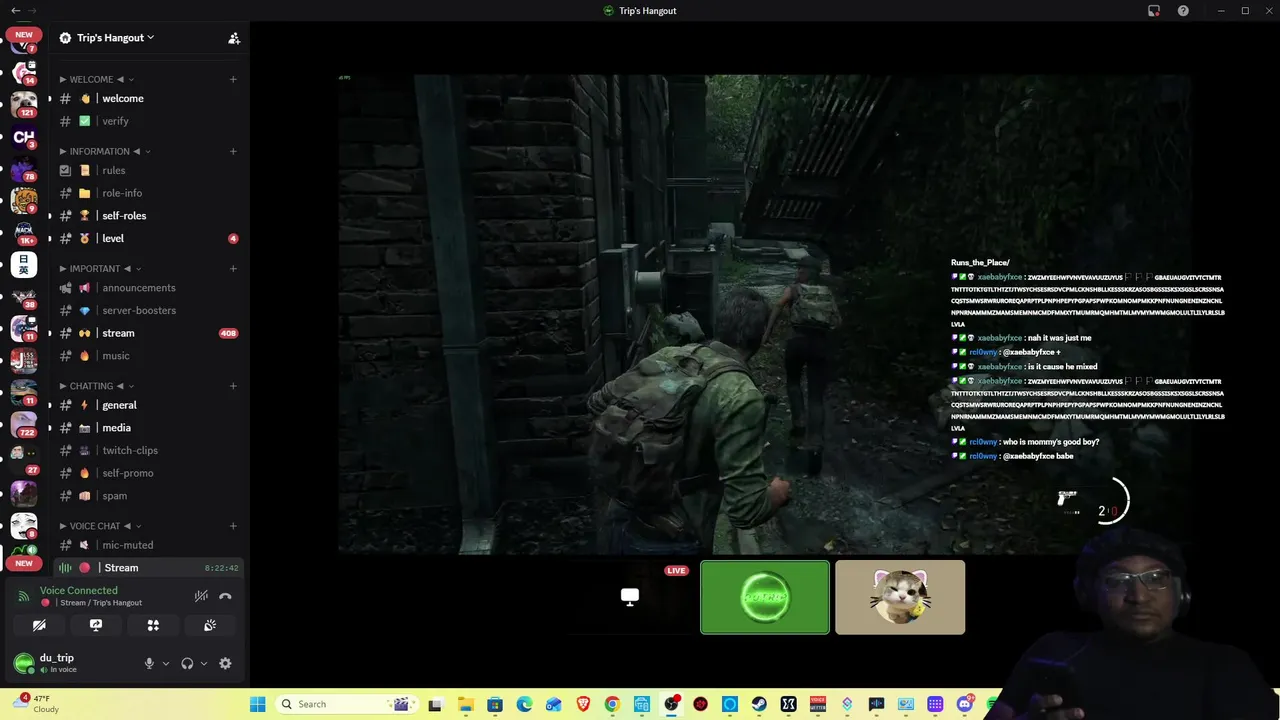Open the welcome channel
The image size is (1280, 720).
pyautogui.click(x=149, y=99)
